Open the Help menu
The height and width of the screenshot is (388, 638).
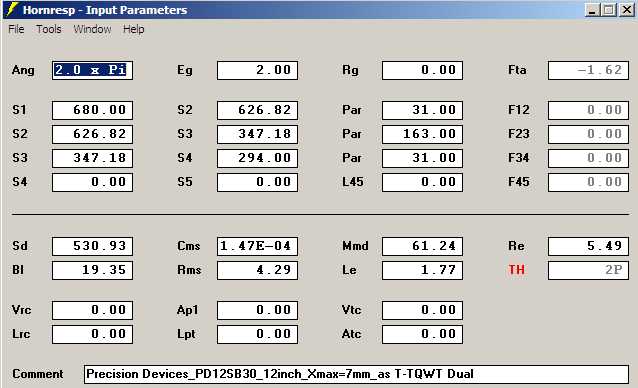tap(134, 29)
